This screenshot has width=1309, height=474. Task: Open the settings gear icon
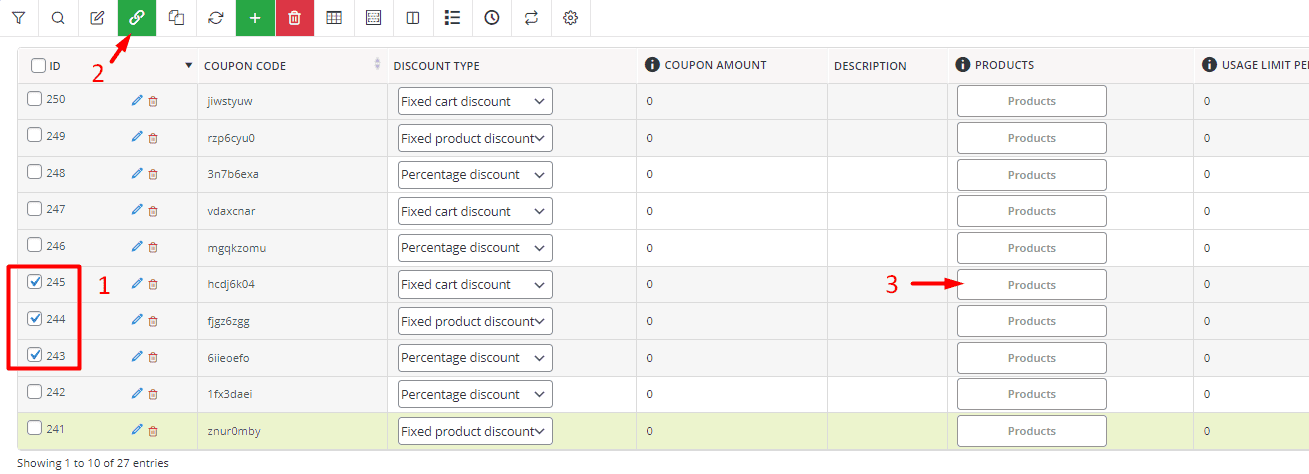coord(570,18)
